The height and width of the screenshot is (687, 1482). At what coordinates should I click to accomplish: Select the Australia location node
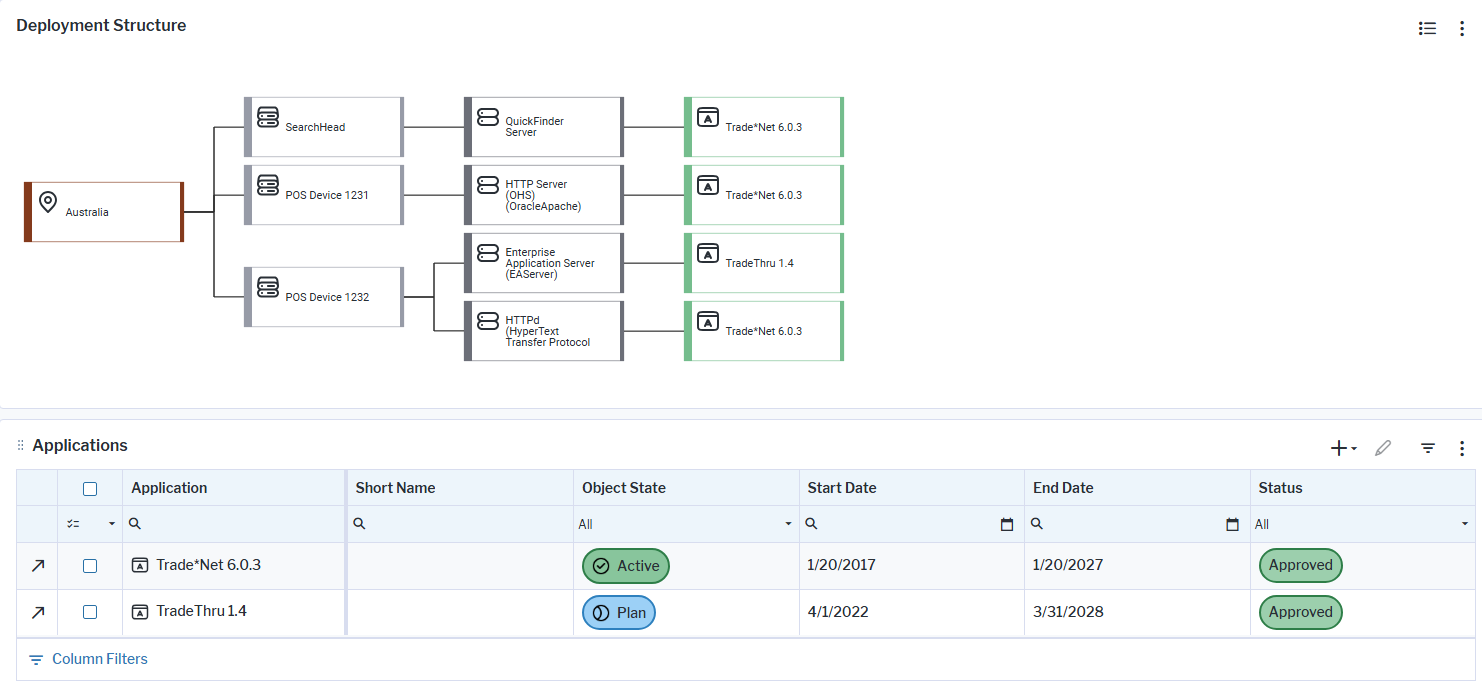(x=104, y=212)
